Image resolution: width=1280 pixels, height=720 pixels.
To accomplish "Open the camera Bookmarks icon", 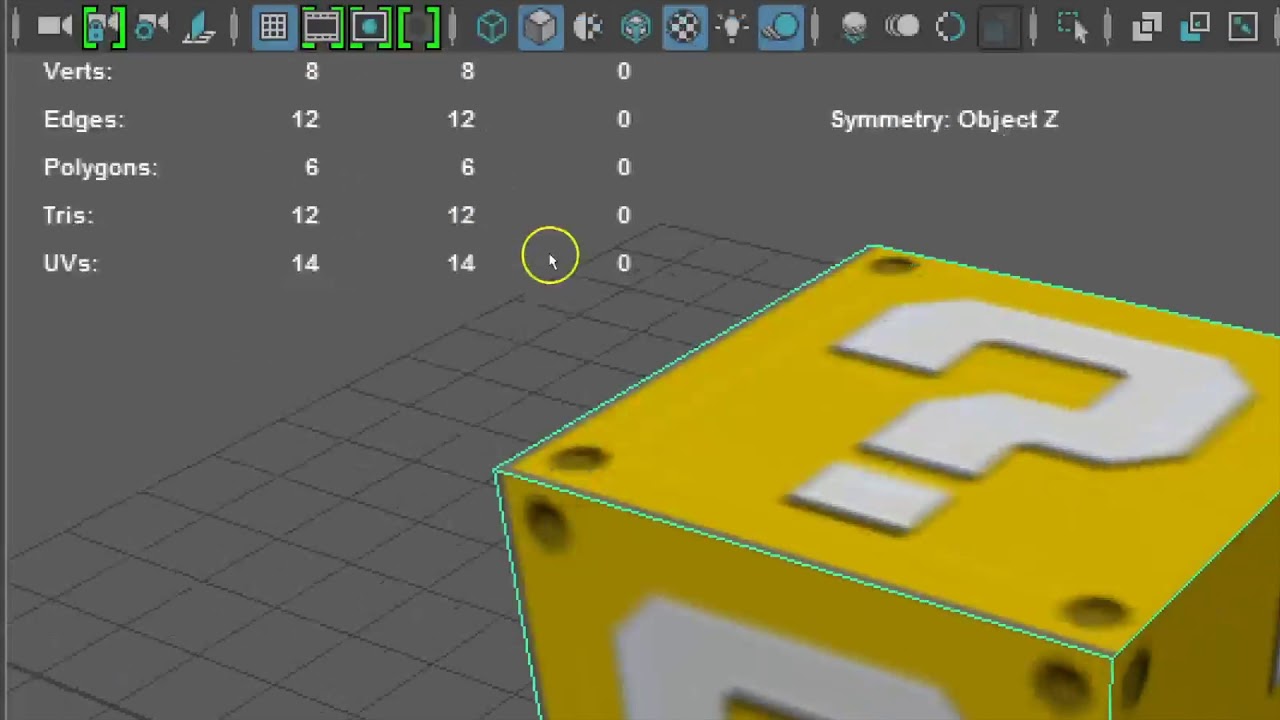I will click(x=201, y=27).
